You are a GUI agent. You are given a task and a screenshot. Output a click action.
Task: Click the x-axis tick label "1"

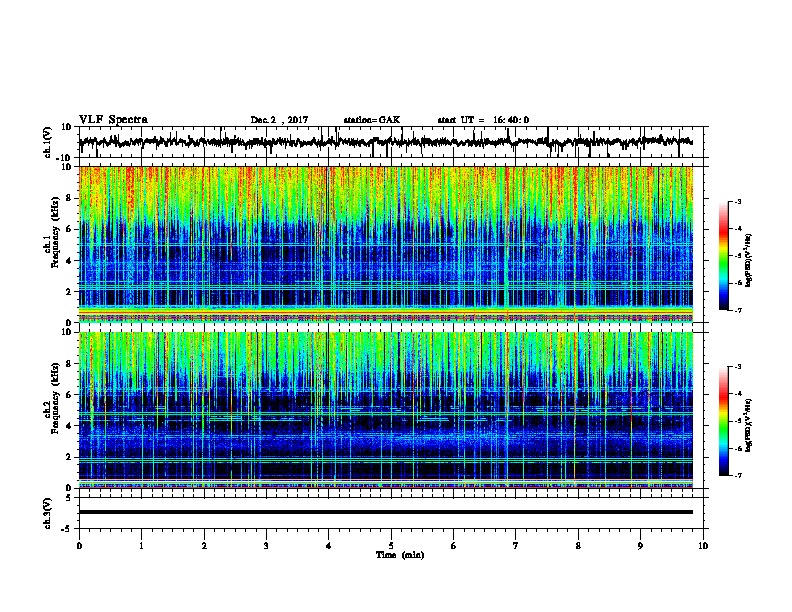coord(141,545)
